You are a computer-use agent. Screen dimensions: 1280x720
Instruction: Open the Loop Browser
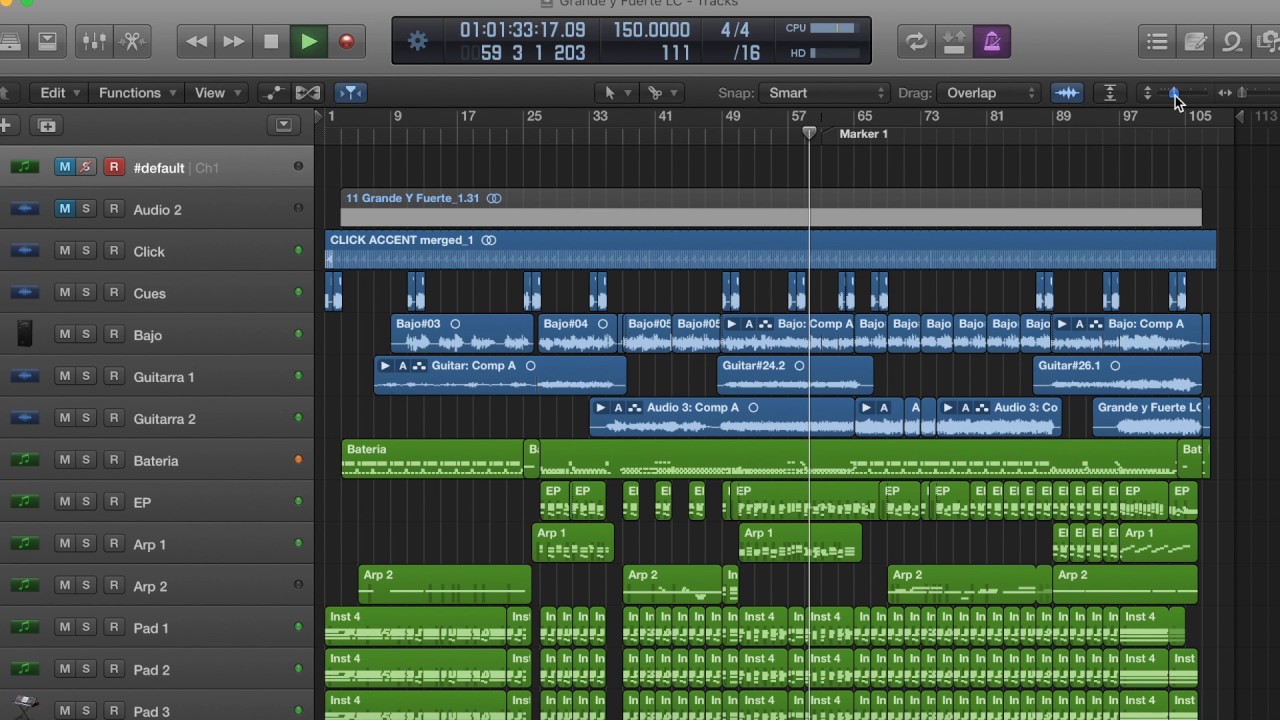coord(1232,42)
